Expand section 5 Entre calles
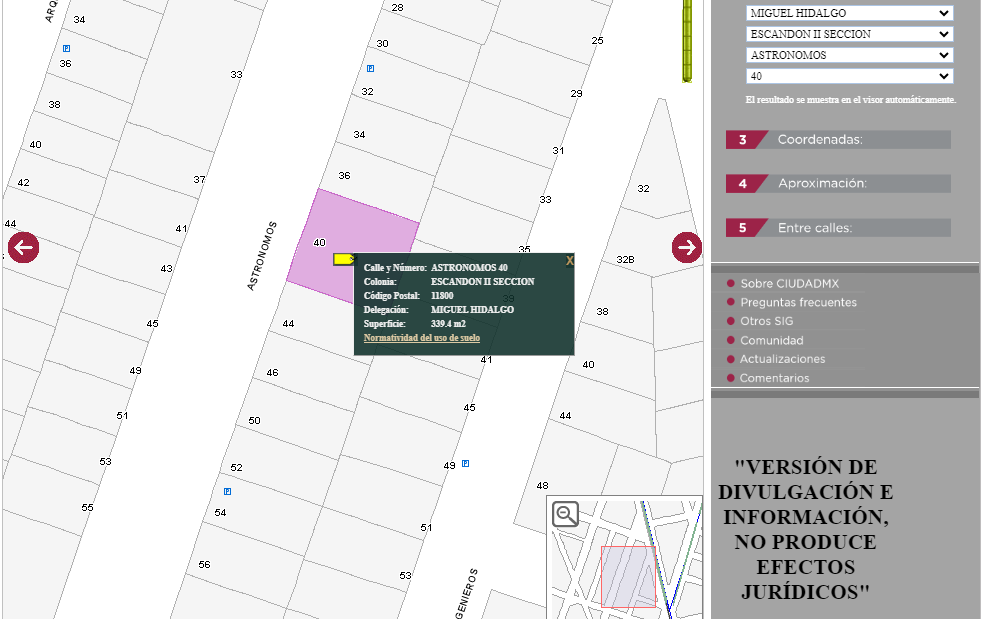This screenshot has width=981, height=619. click(838, 228)
